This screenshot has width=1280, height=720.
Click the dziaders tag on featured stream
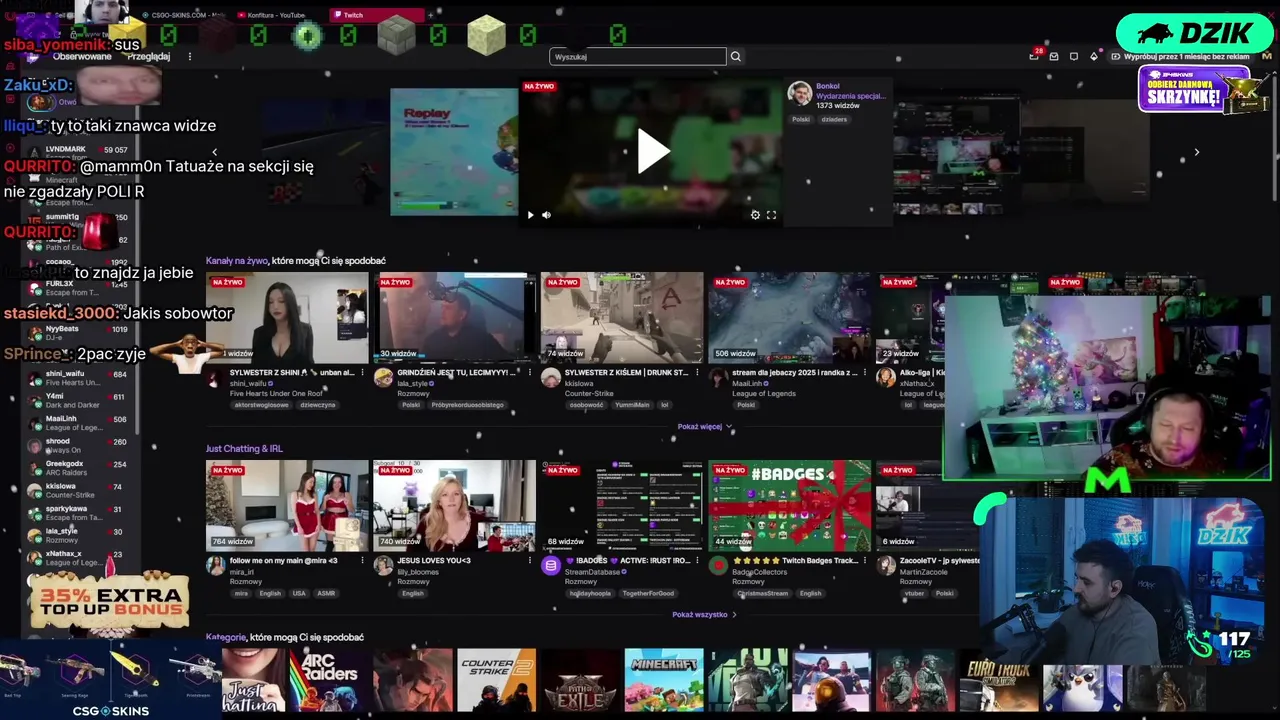pyautogui.click(x=834, y=119)
